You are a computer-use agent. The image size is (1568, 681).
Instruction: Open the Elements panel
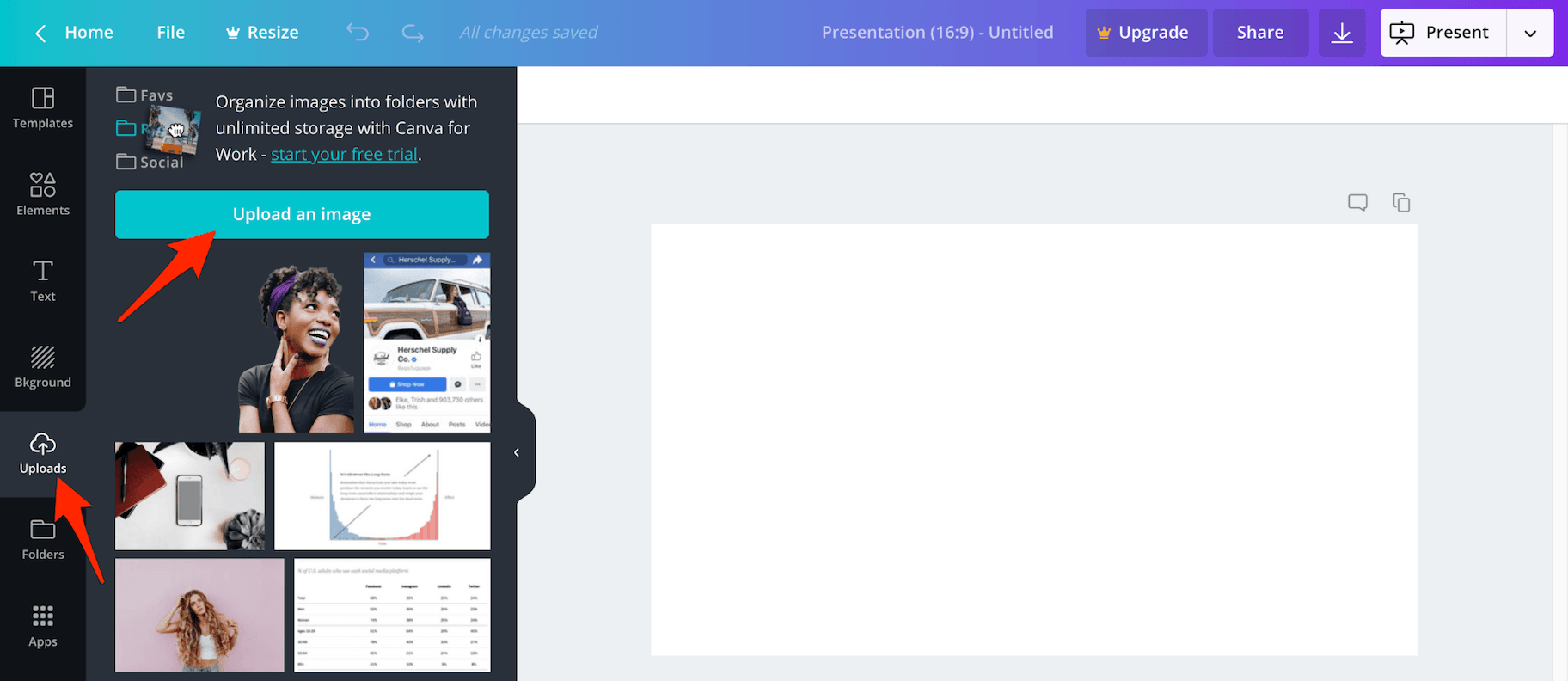[x=43, y=194]
